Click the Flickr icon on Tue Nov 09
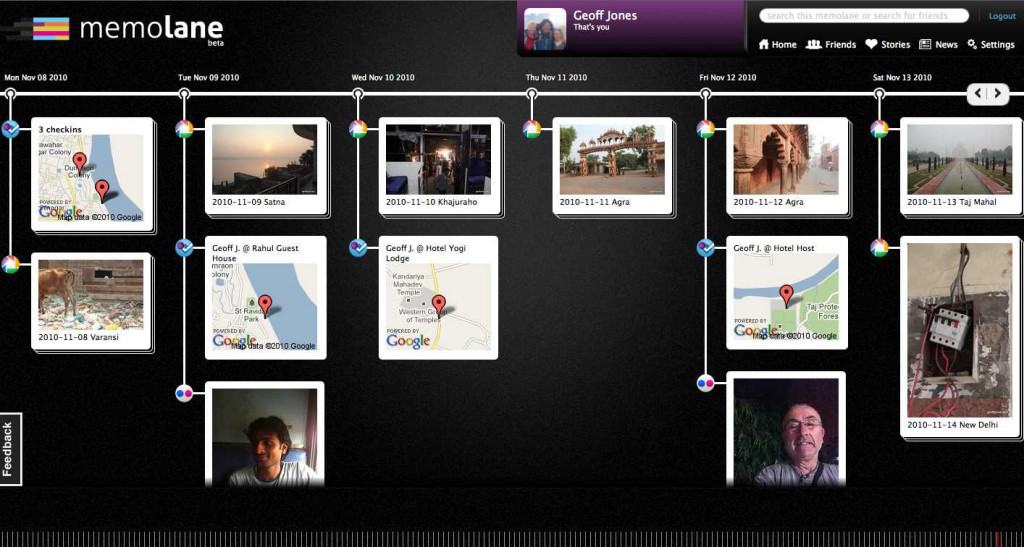Image resolution: width=1024 pixels, height=547 pixels. pos(184,393)
